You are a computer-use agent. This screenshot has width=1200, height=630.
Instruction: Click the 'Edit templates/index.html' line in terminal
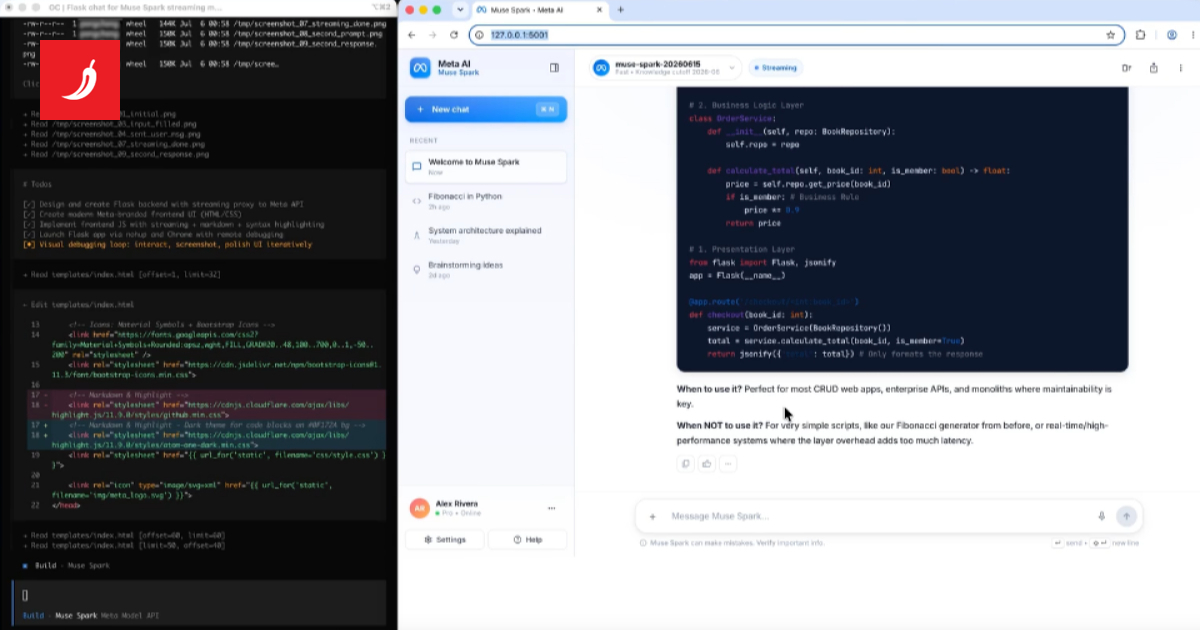tap(78, 304)
